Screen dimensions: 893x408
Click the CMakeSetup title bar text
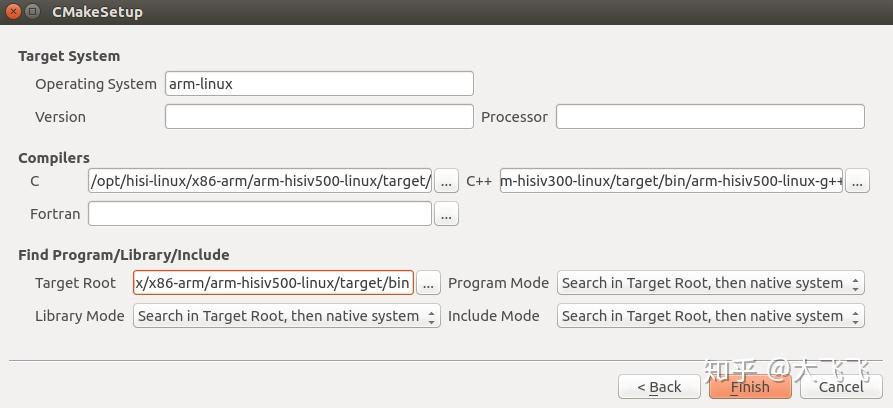(x=98, y=12)
